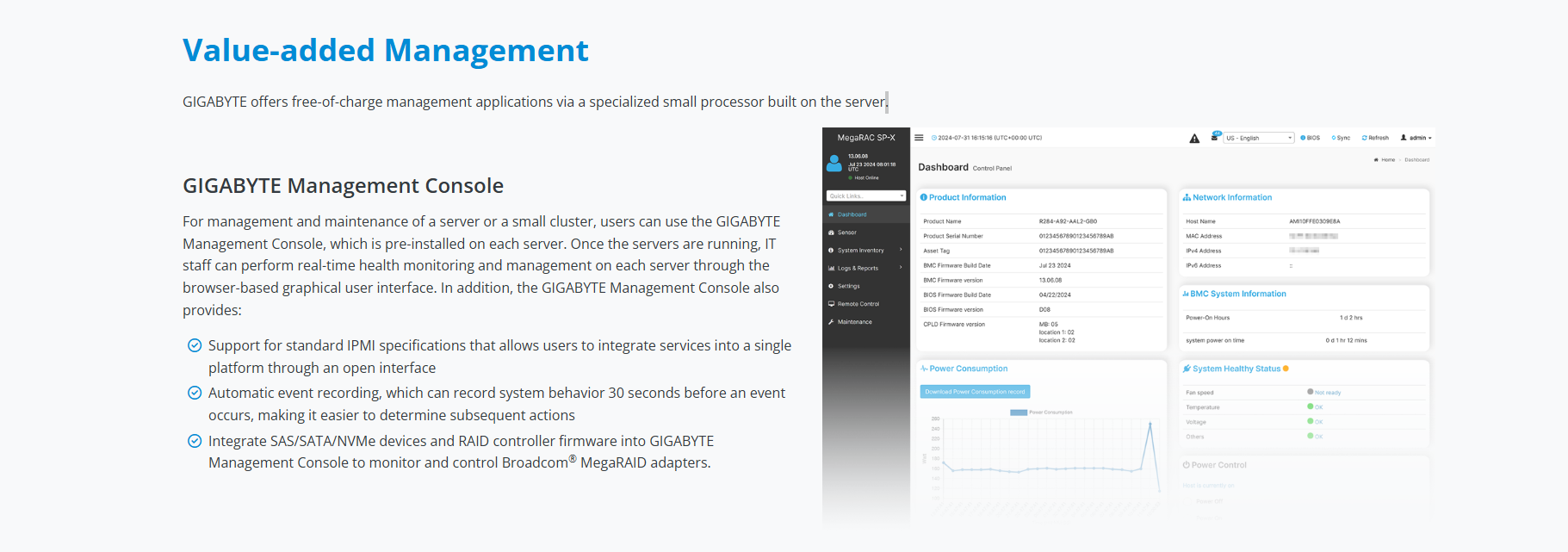Click the Network Information icon
1568x552 pixels.
1187,198
